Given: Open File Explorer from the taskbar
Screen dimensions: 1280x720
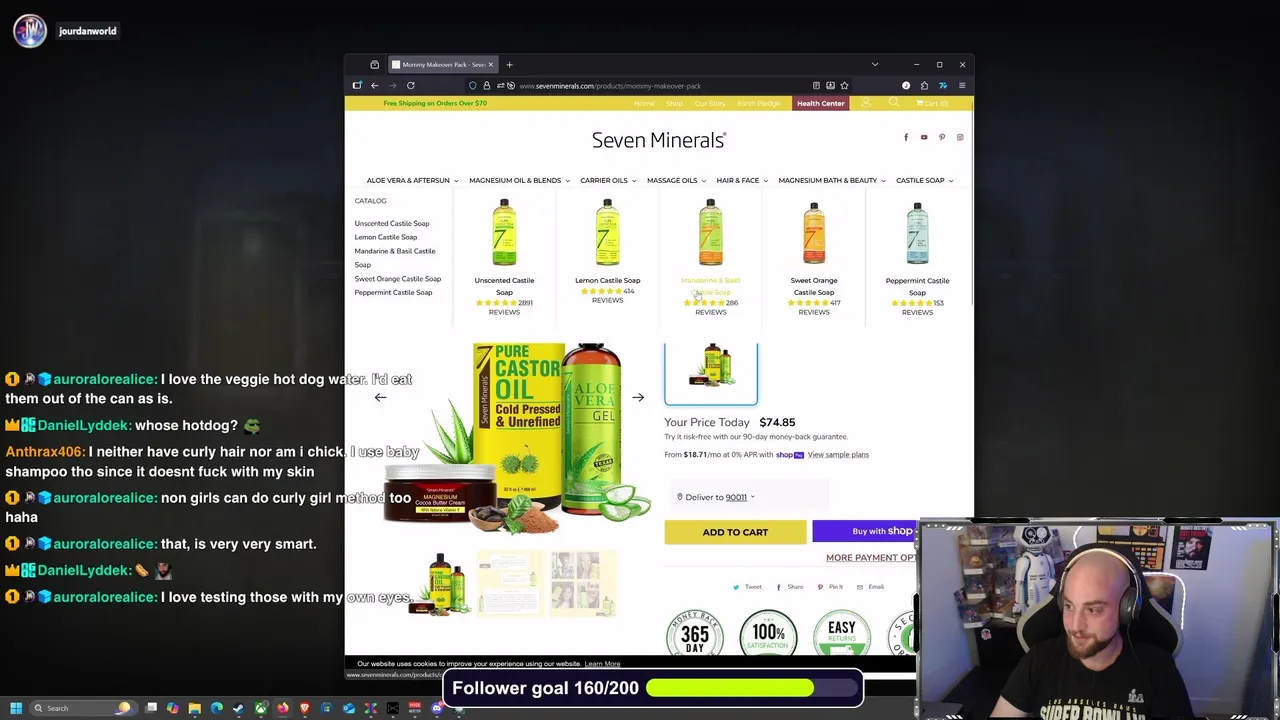Looking at the screenshot, I should [194, 708].
